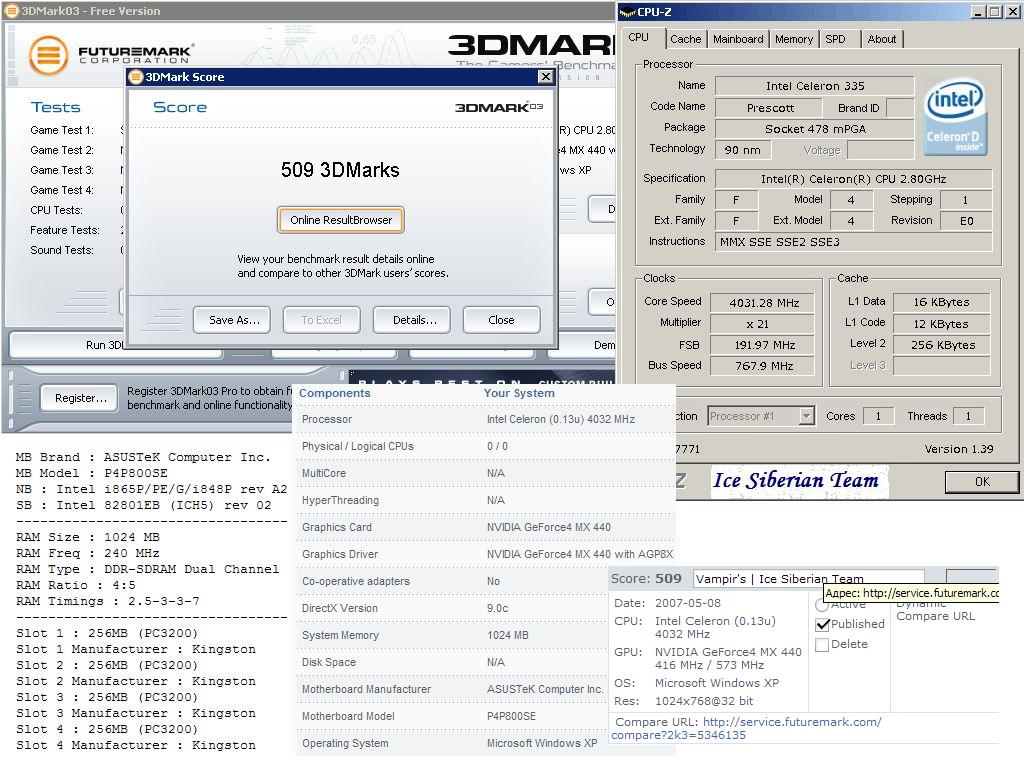Click the Instructions MMX SSE SSE2 SSE3 field
The width and height of the screenshot is (1024, 768).
[853, 242]
